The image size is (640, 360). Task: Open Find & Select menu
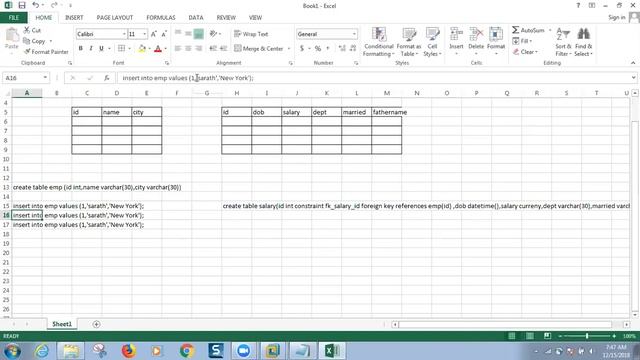(x=584, y=42)
